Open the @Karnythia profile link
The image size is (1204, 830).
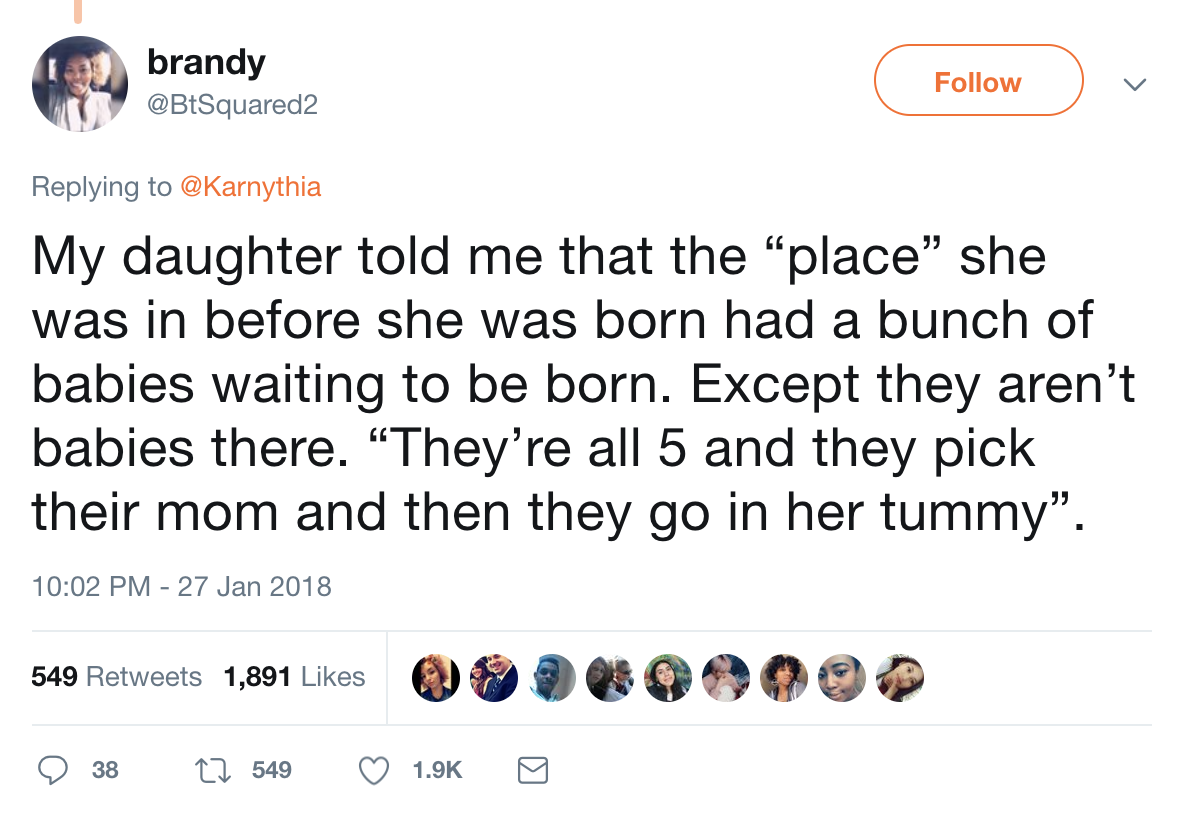pos(250,187)
